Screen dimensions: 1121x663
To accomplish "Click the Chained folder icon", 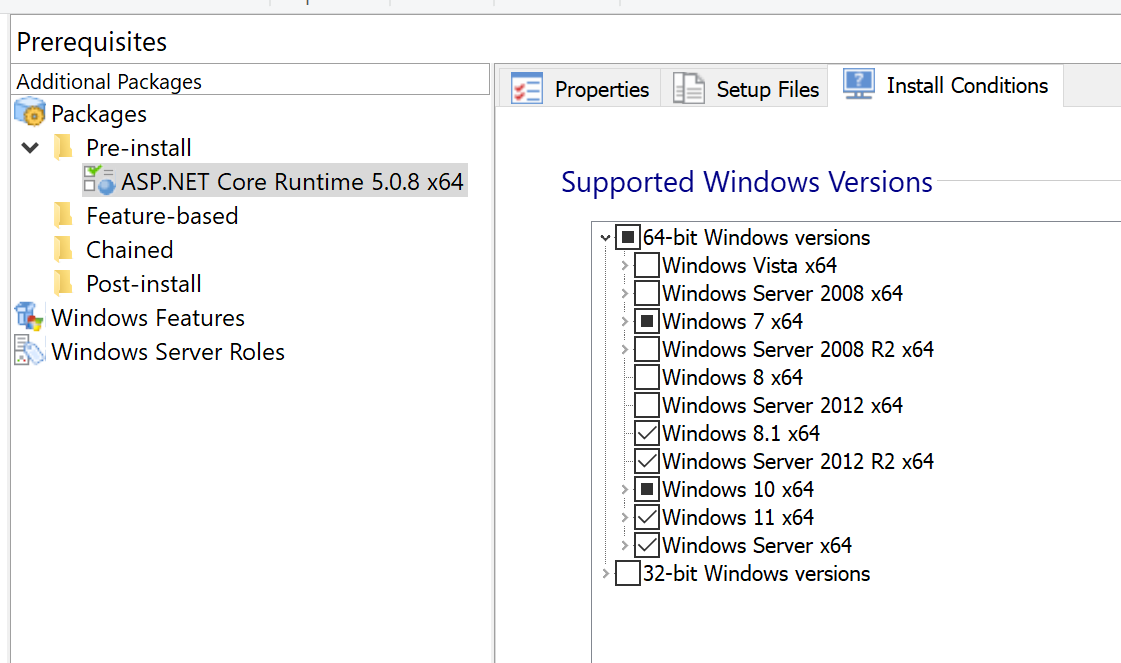I will coord(64,249).
